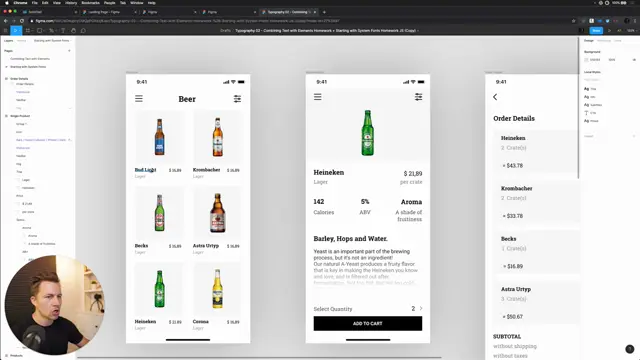The width and height of the screenshot is (640, 360).
Task: Open filter sliders icon on Beer screen
Action: click(237, 99)
